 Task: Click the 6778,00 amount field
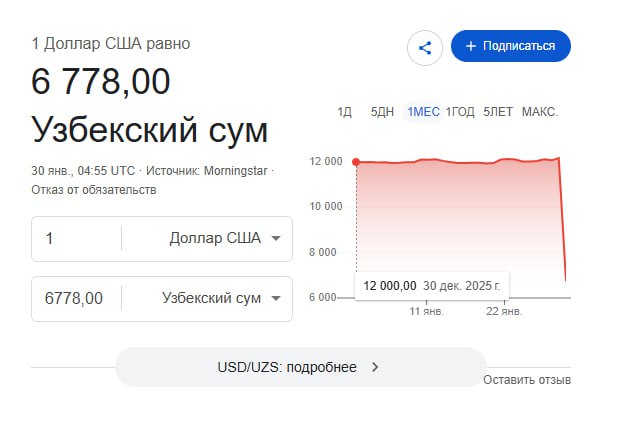pyautogui.click(x=76, y=298)
